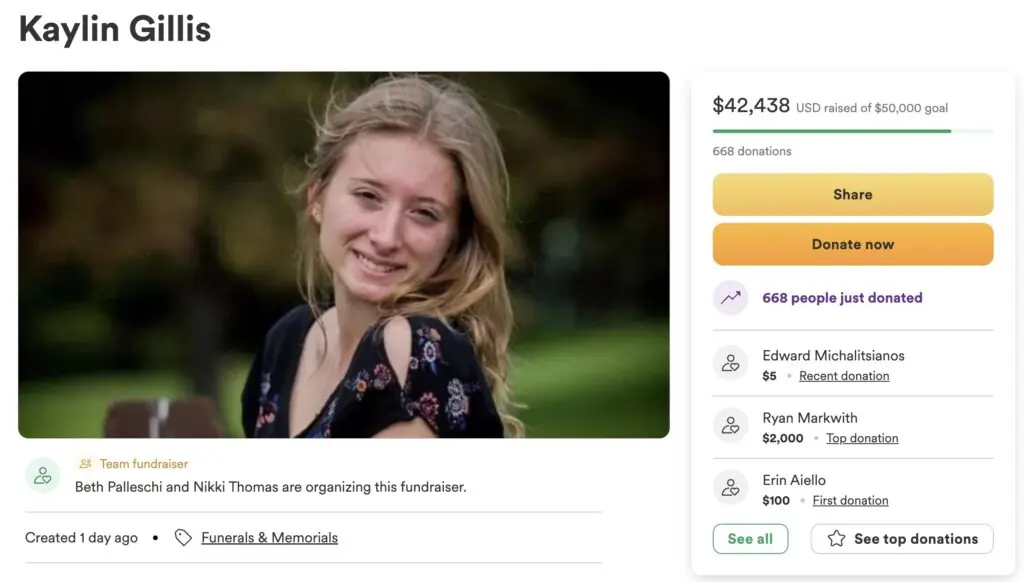Viewport: 1024px width, 582px height.
Task: Click the organizer avatar icon below photo
Action: coord(43,475)
